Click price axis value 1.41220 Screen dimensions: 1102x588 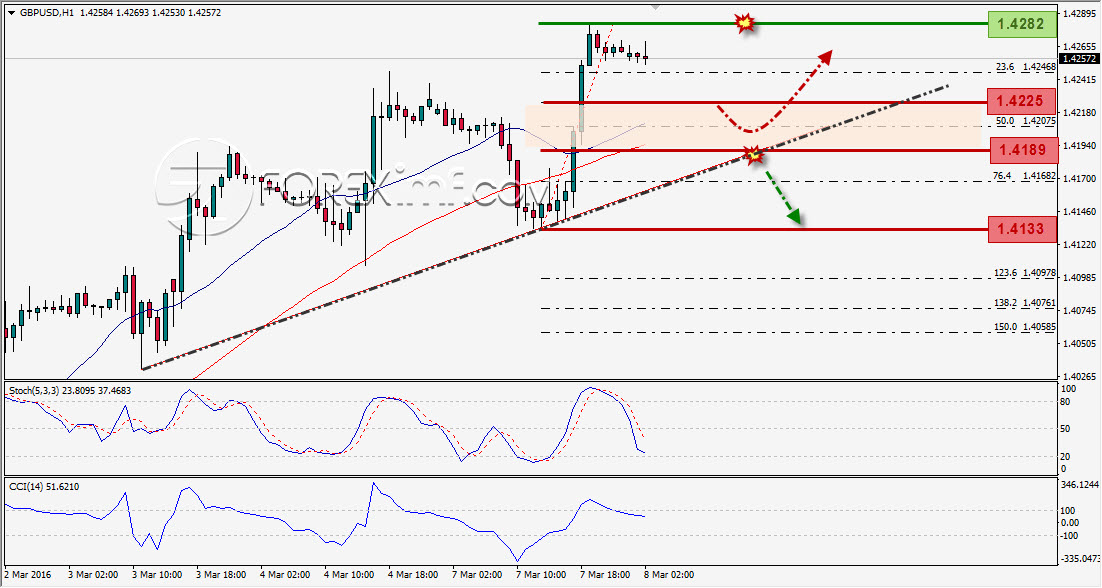[x=1080, y=244]
